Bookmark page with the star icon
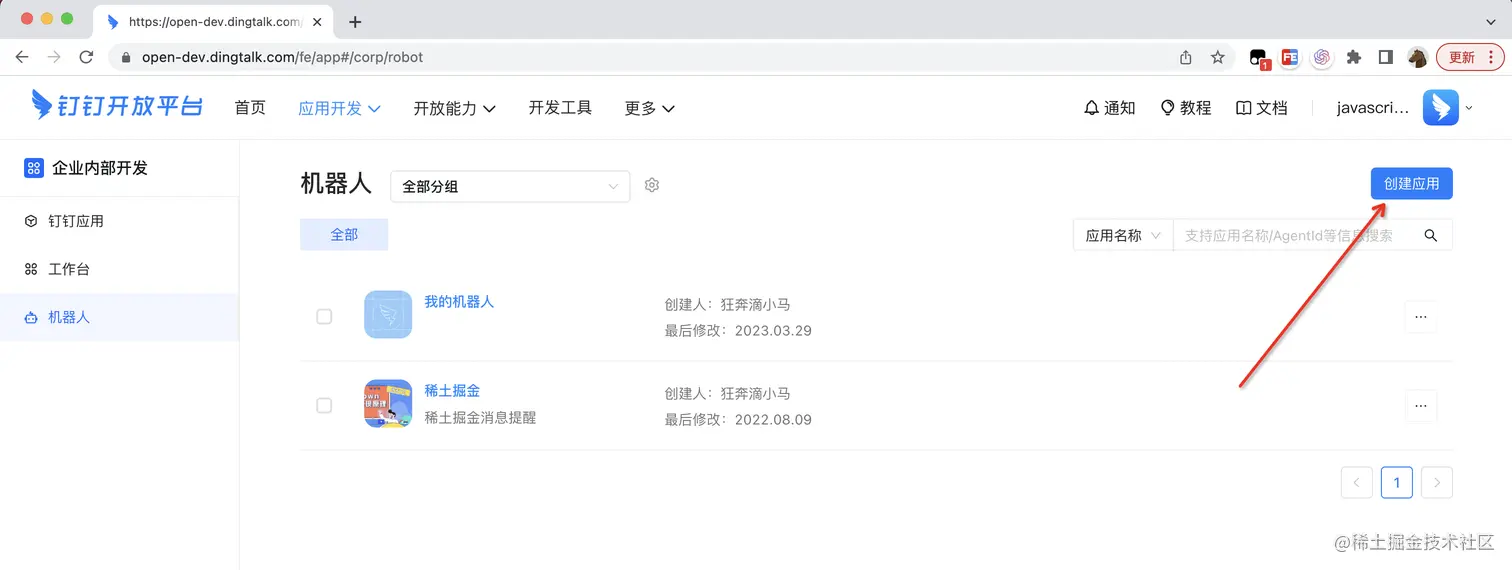The image size is (1512, 570). (x=1218, y=57)
